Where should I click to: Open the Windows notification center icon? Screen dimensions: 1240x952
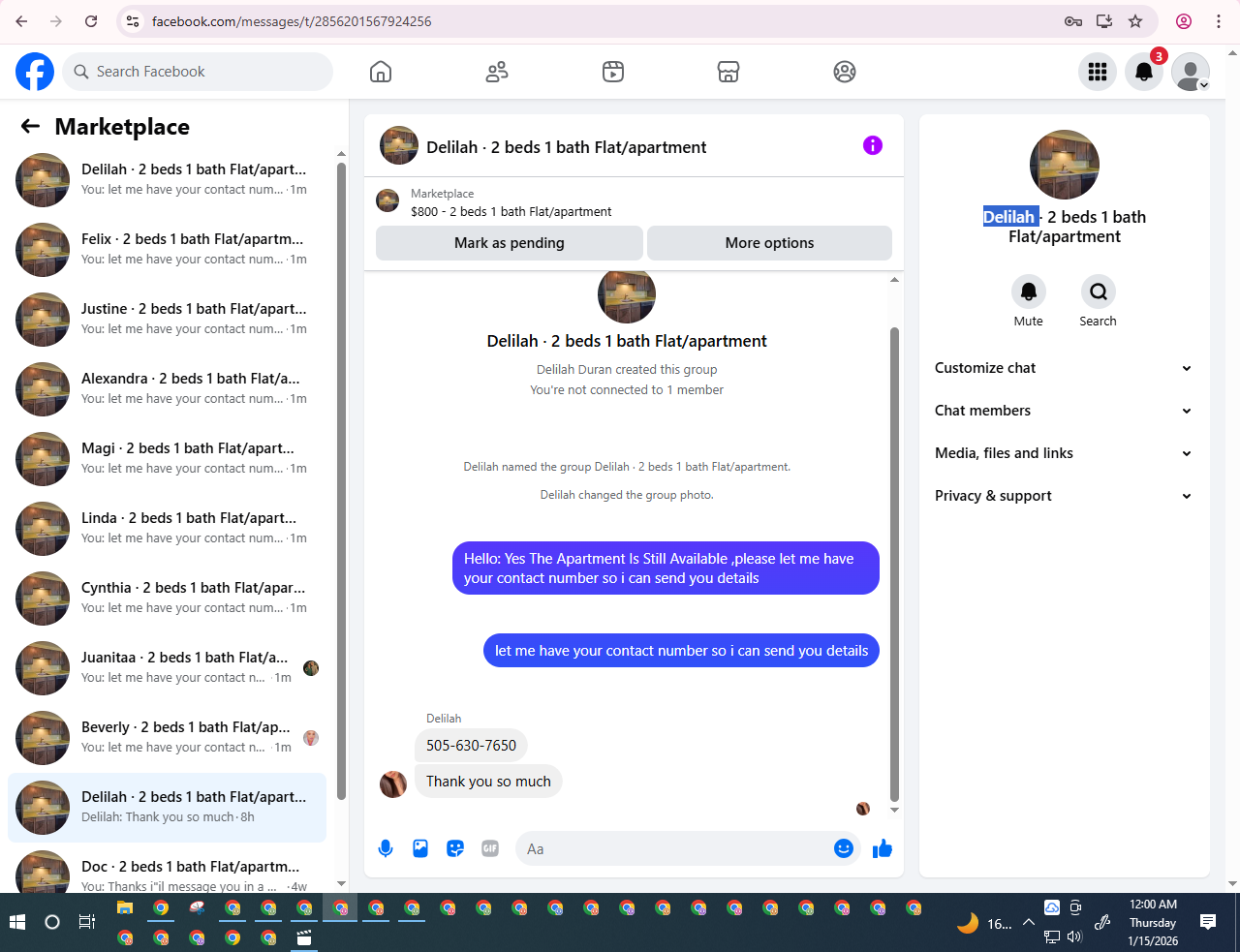click(1208, 922)
